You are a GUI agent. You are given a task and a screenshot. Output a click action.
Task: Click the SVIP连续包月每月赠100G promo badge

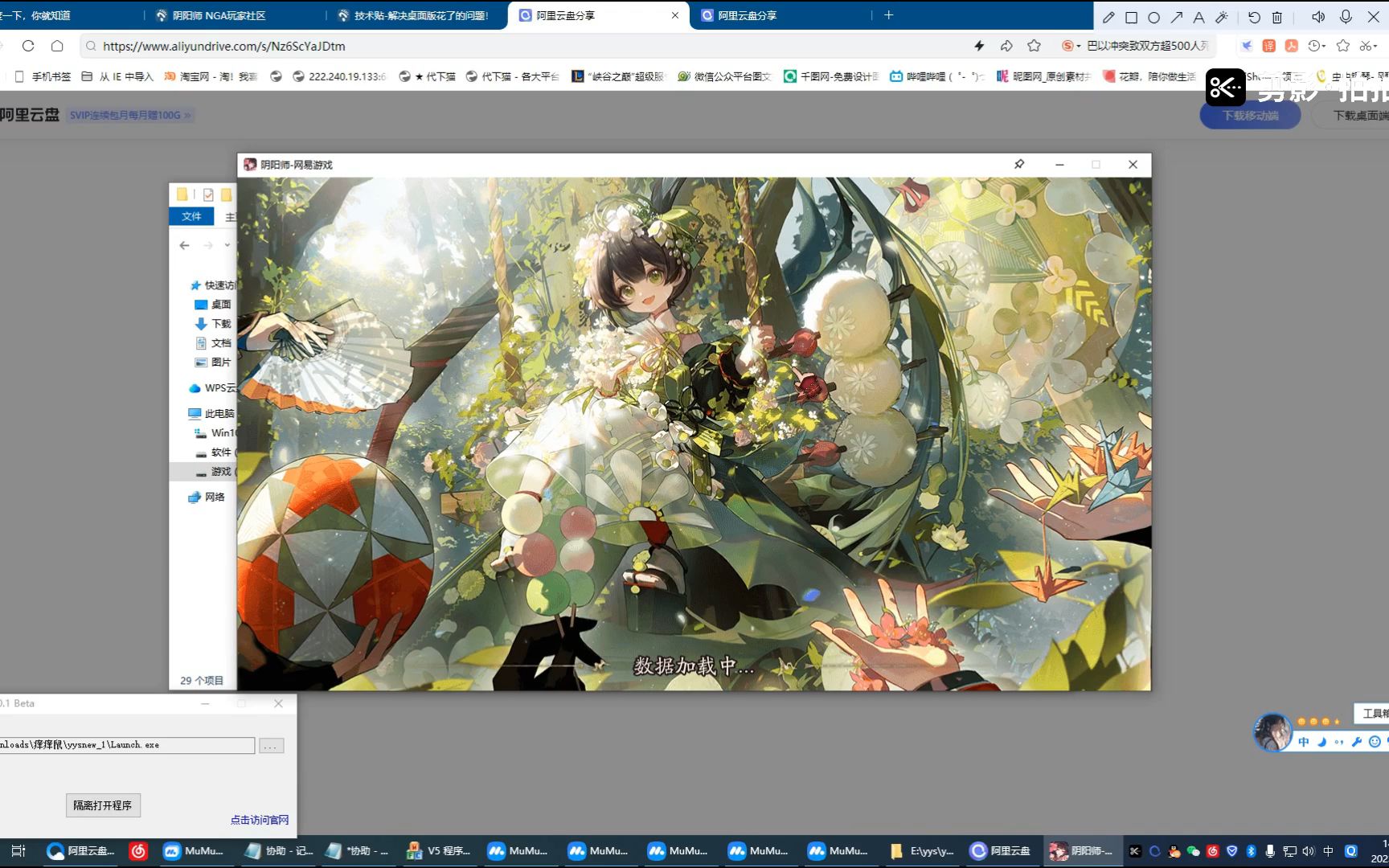click(x=129, y=115)
